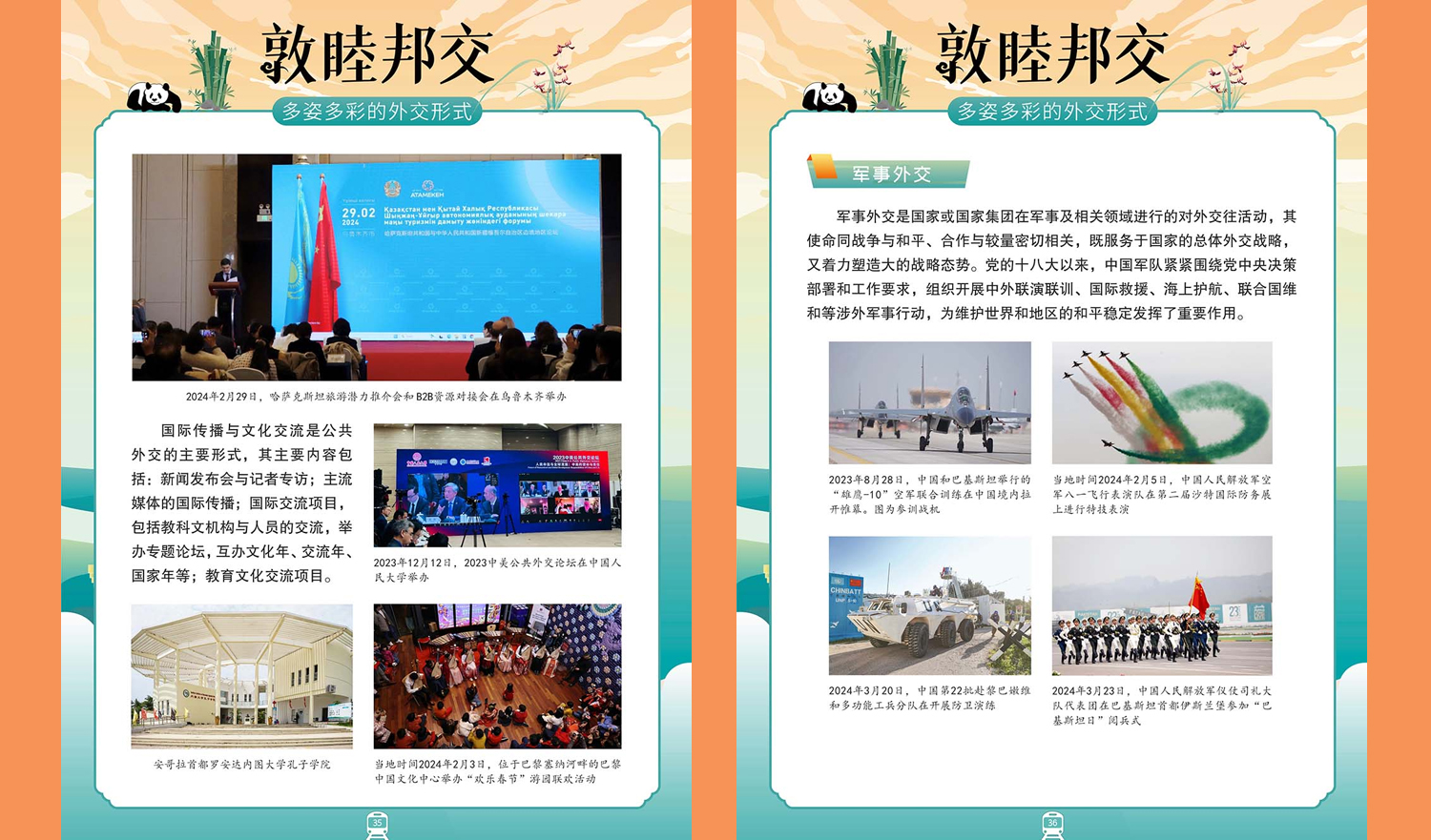Click the orange-green flag icon beside 军事外交
1431x840 pixels.
(821, 171)
